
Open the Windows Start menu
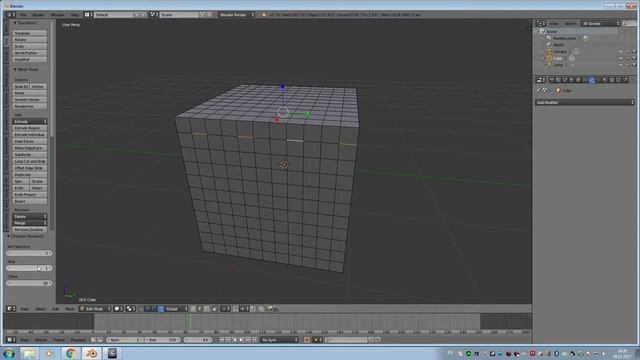tap(9, 353)
